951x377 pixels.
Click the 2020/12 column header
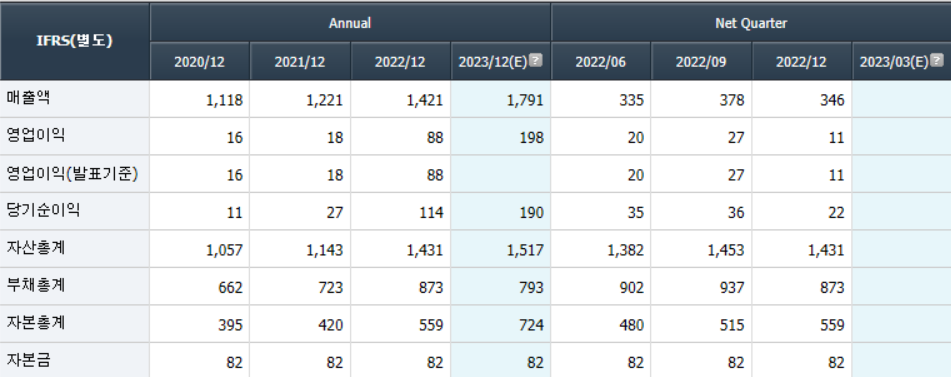click(200, 62)
